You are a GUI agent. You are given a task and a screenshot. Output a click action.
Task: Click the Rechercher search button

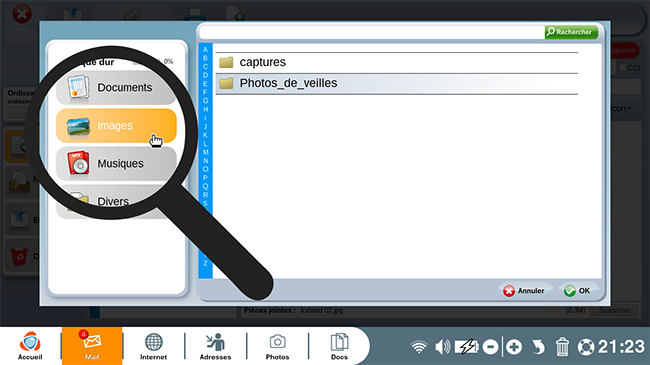(571, 32)
